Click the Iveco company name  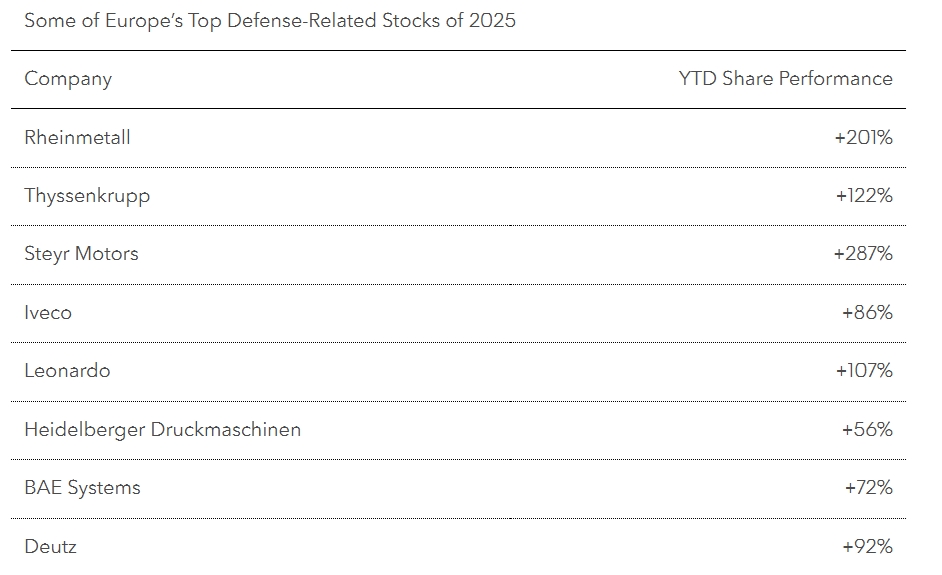click(x=48, y=312)
